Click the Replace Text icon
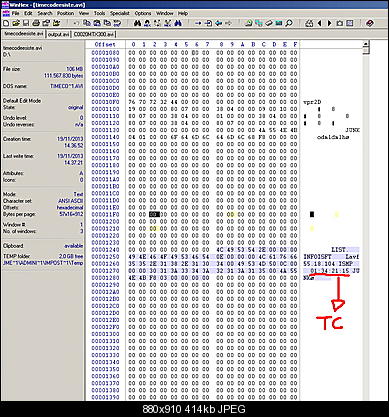Viewport: 389px width, 417px height. click(x=157, y=23)
